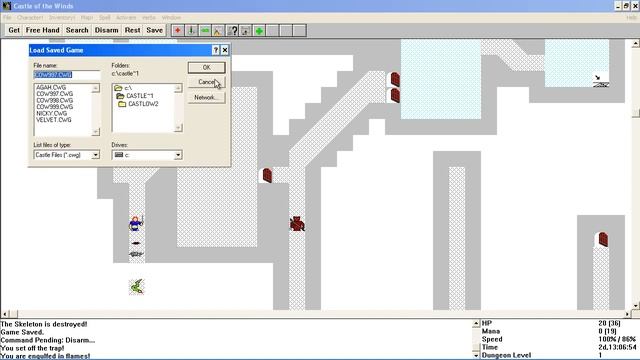This screenshot has height=360, width=640.
Task: Click the map vertical scrollbar down arrow
Action: (x=636, y=306)
